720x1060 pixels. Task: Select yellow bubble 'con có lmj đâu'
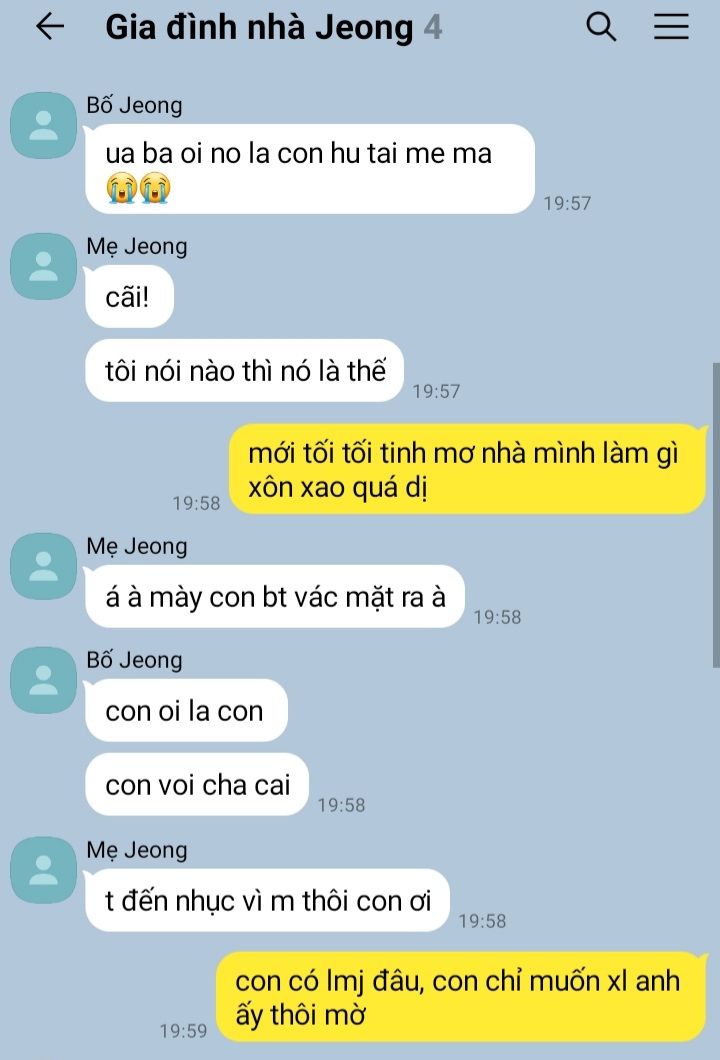click(460, 997)
